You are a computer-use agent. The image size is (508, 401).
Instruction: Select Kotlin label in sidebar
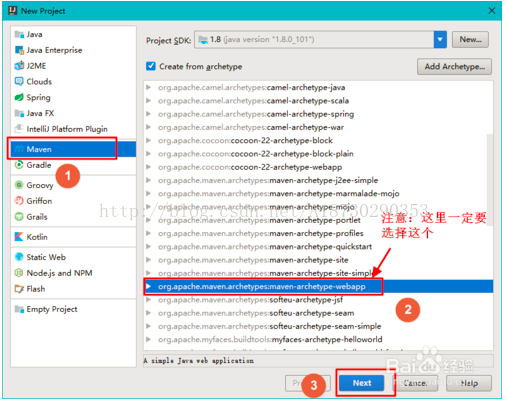[x=37, y=237]
